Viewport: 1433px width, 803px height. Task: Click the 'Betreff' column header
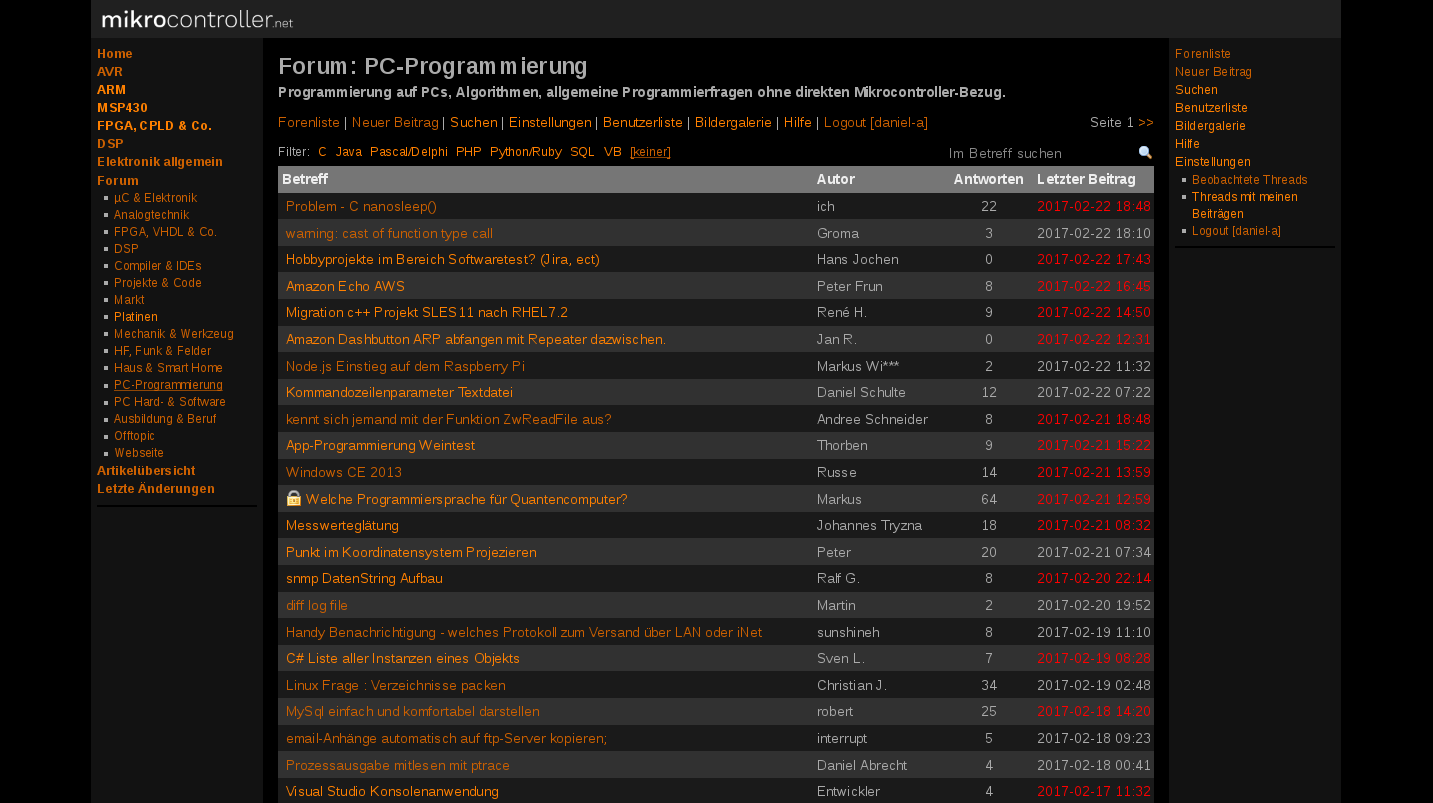coord(305,179)
